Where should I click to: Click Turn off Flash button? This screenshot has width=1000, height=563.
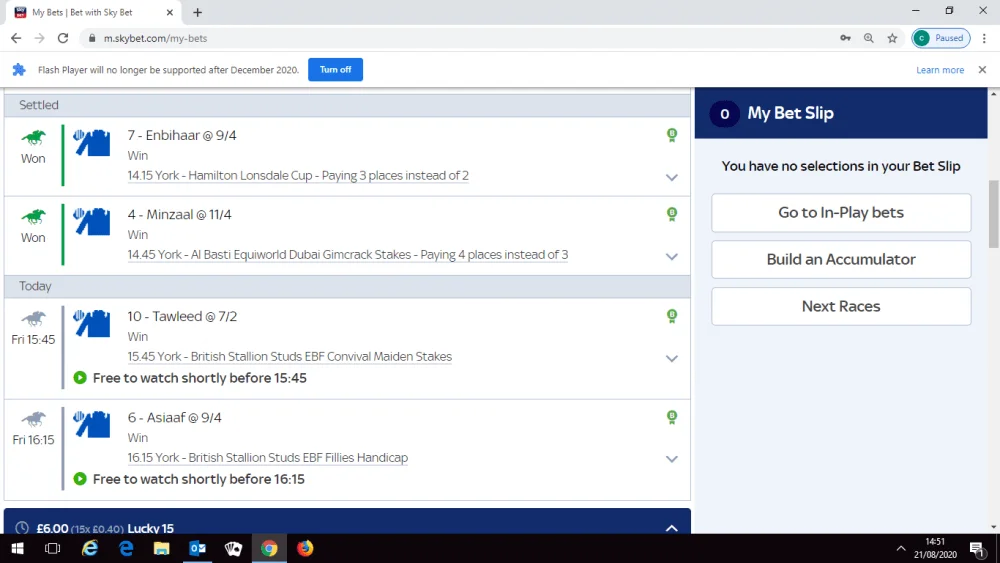pyautogui.click(x=335, y=69)
